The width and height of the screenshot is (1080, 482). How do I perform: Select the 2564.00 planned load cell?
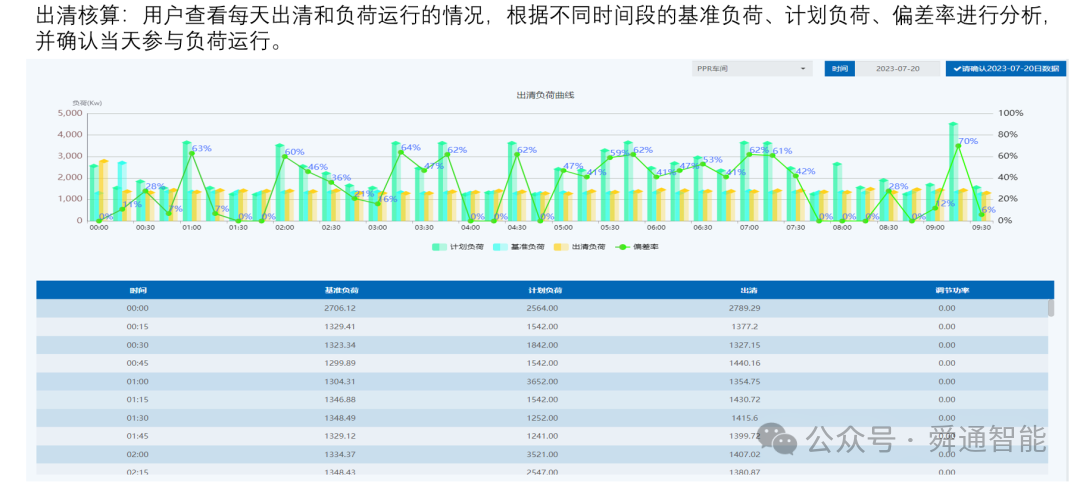coord(542,308)
